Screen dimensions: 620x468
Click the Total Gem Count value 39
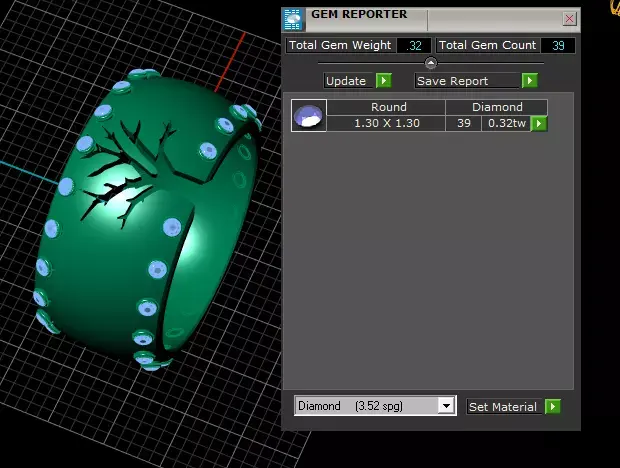pyautogui.click(x=558, y=45)
